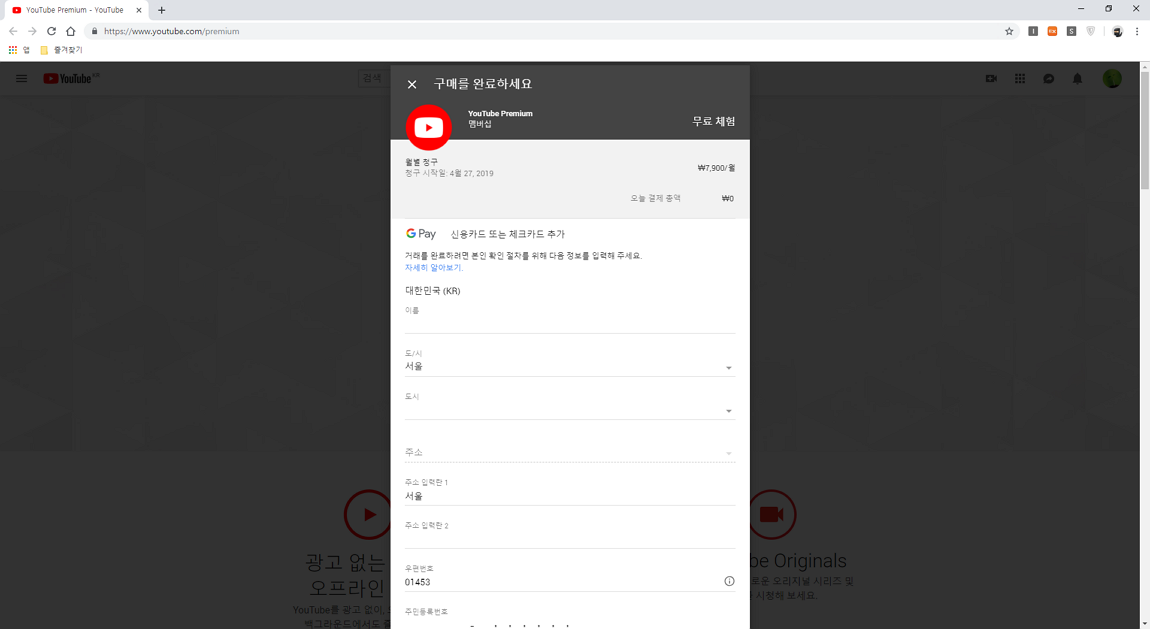Click the browser forward arrow
1150x629 pixels.
pyautogui.click(x=32, y=32)
